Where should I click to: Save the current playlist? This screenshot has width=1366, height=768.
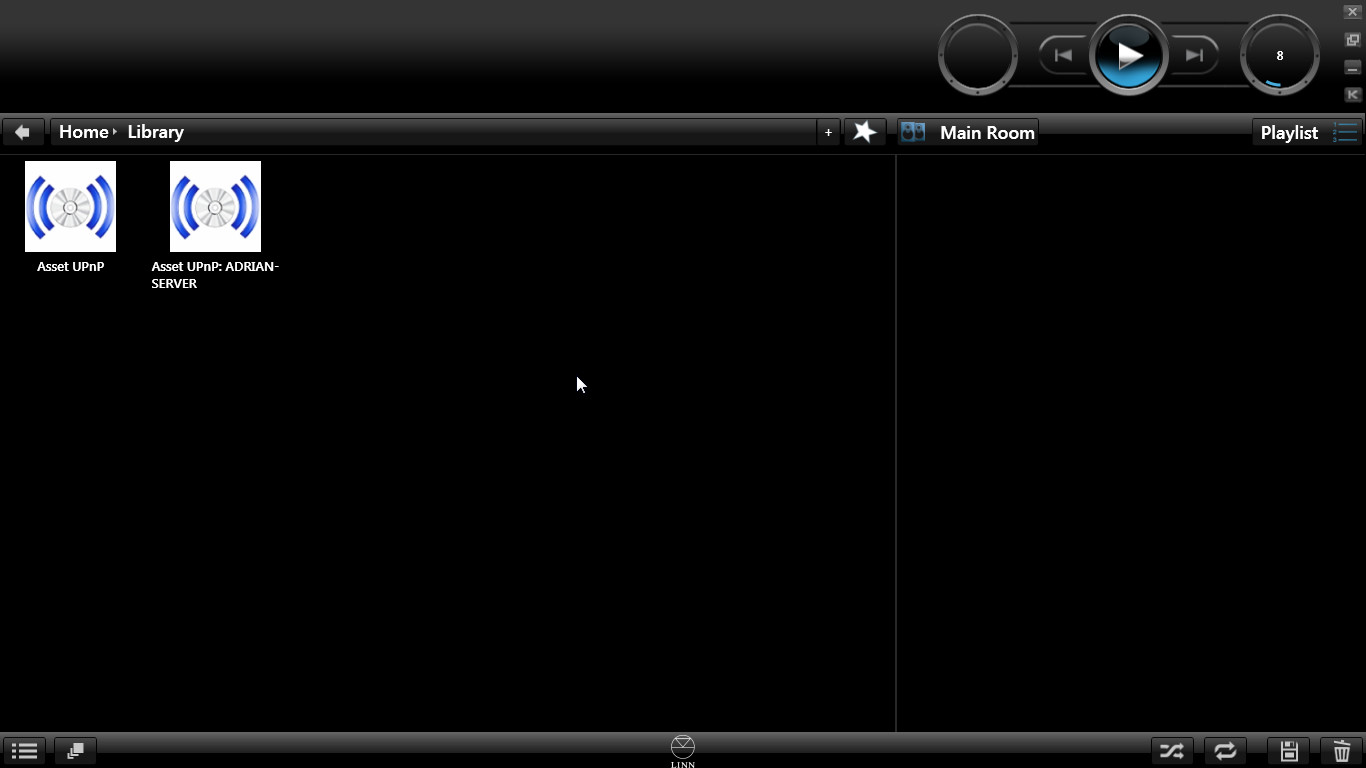point(1289,751)
